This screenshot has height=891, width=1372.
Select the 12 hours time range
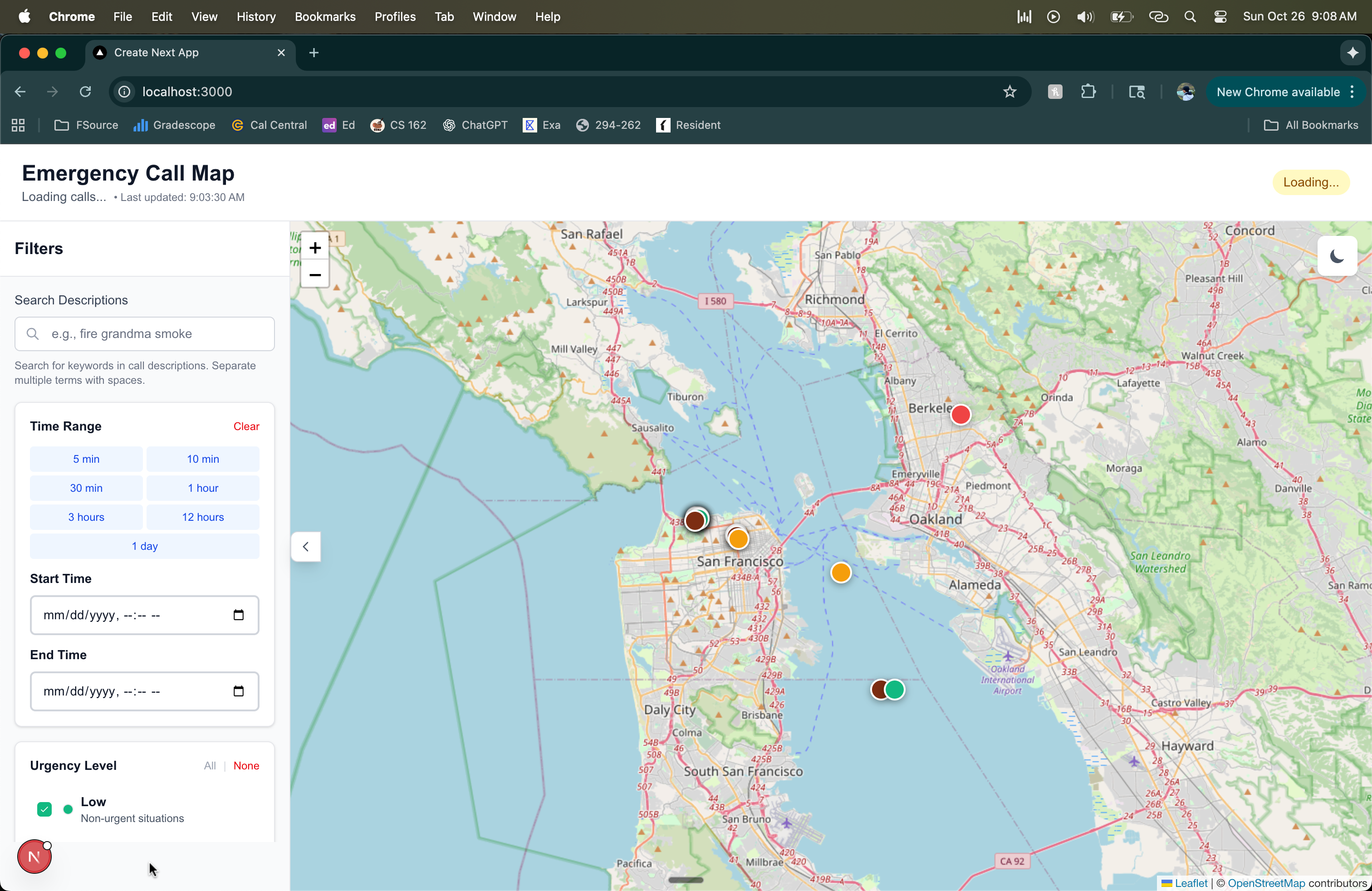(202, 517)
